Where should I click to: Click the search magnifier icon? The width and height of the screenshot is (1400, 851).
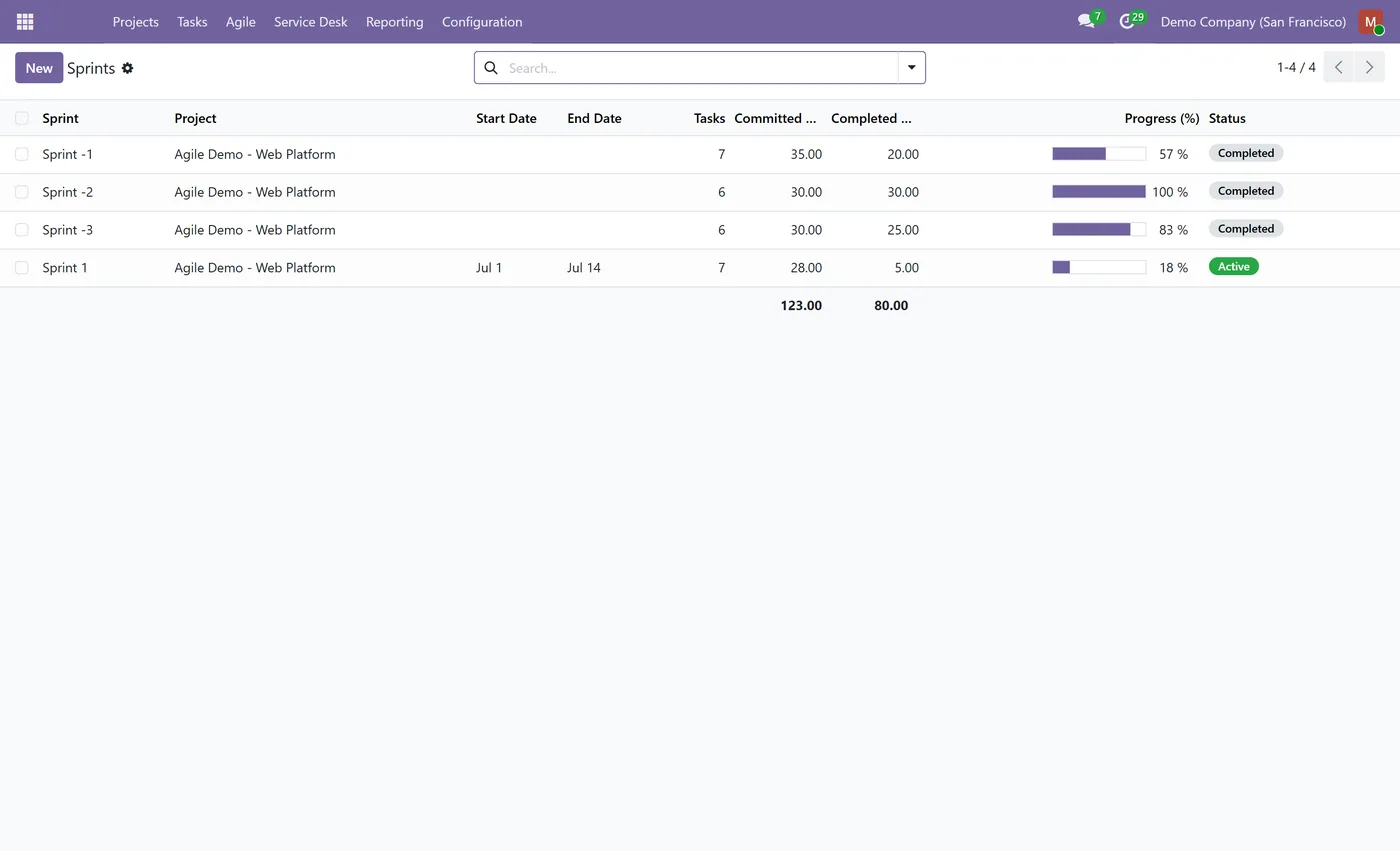[491, 68]
